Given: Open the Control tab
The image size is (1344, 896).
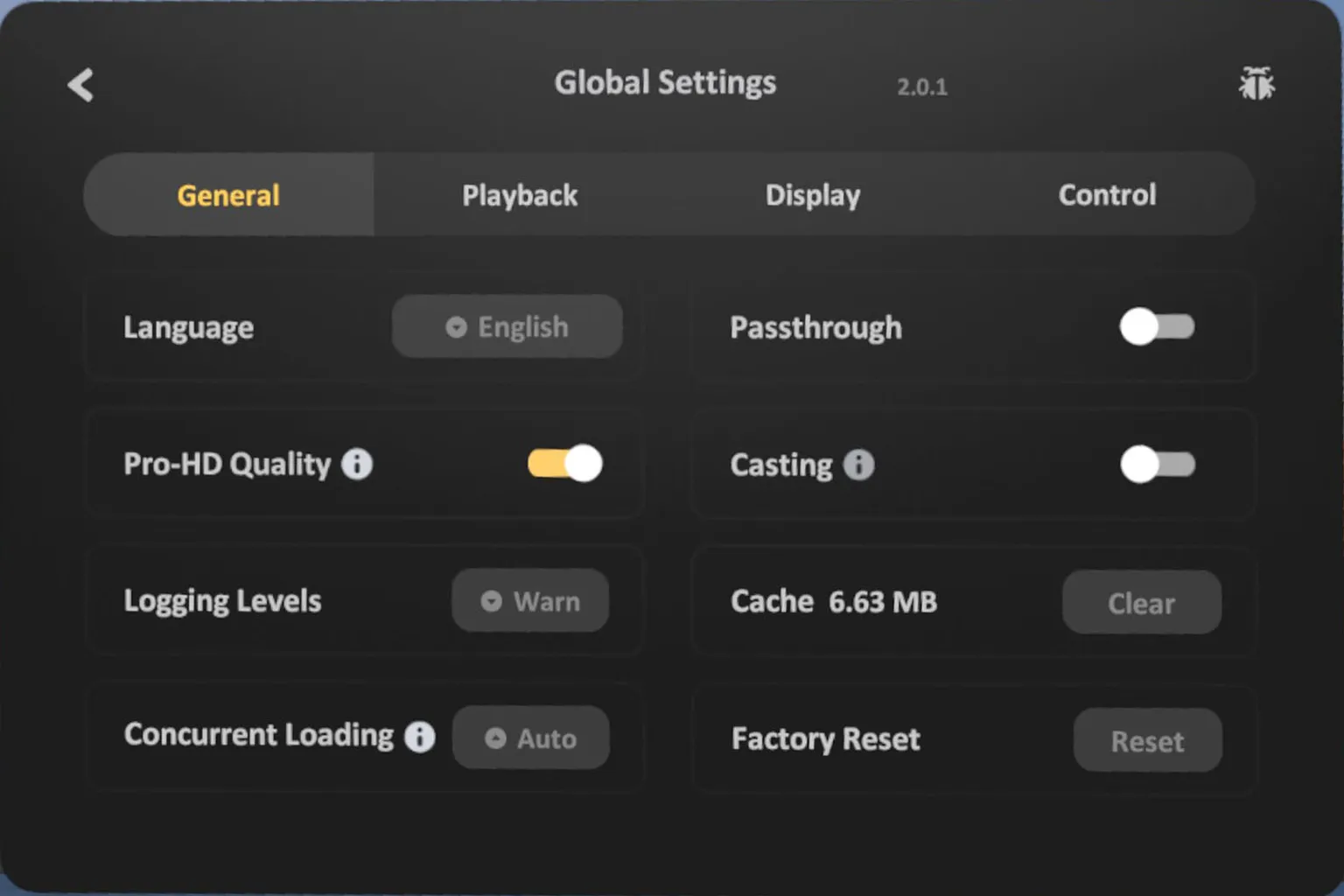Looking at the screenshot, I should click(1107, 194).
